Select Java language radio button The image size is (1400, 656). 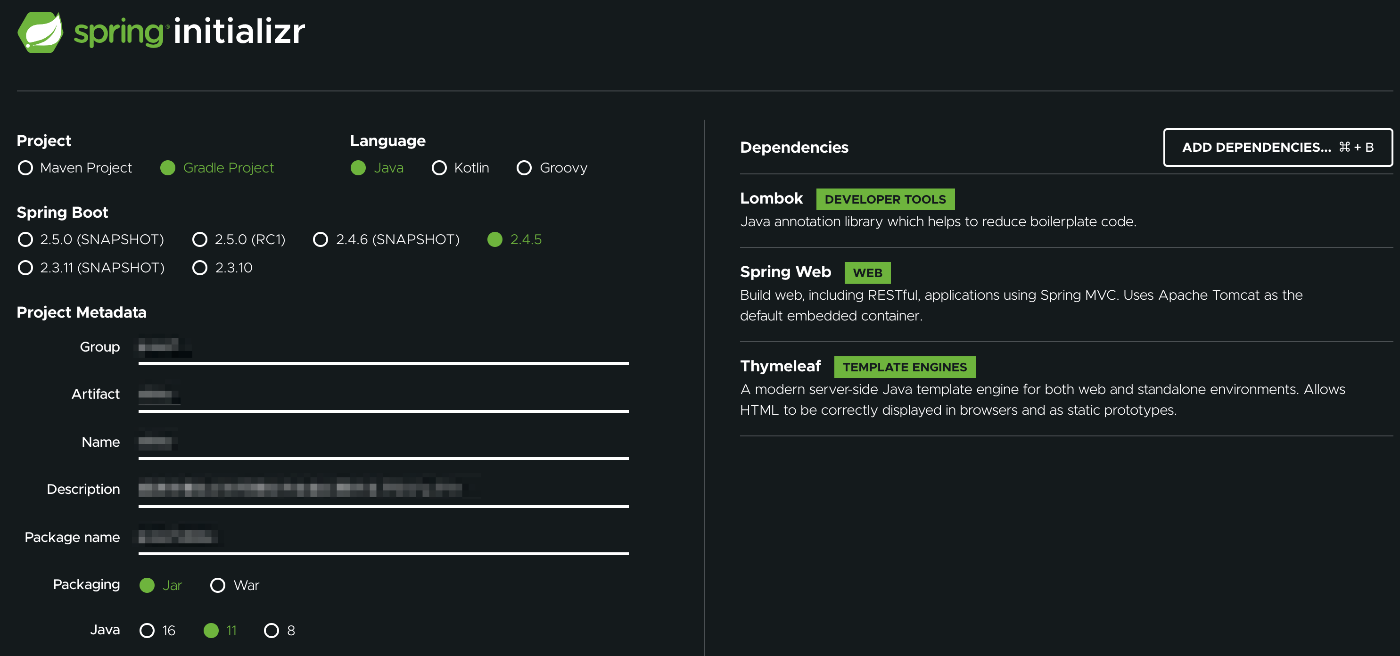(x=358, y=168)
